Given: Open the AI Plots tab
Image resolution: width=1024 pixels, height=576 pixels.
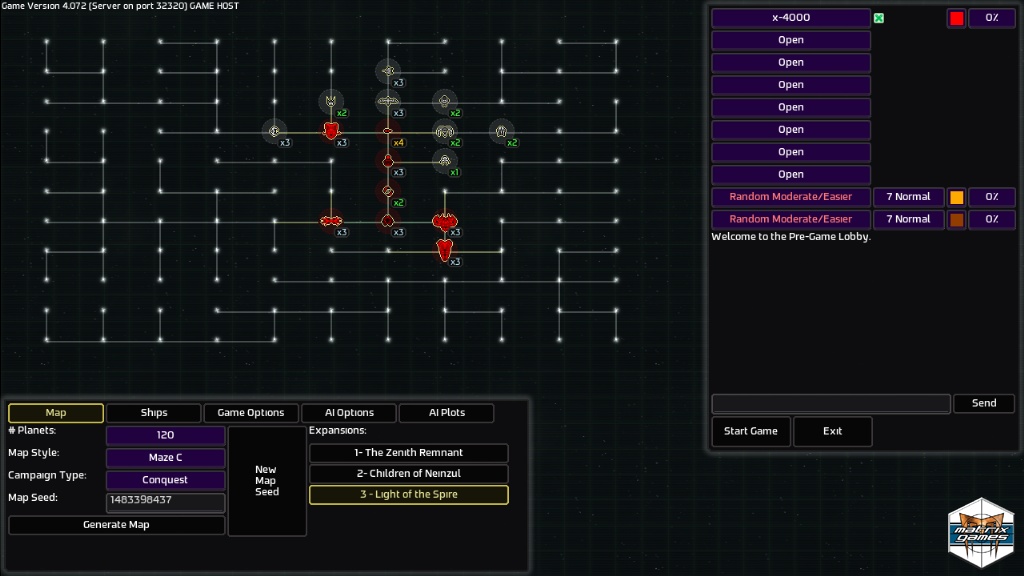Looking at the screenshot, I should click(x=447, y=413).
